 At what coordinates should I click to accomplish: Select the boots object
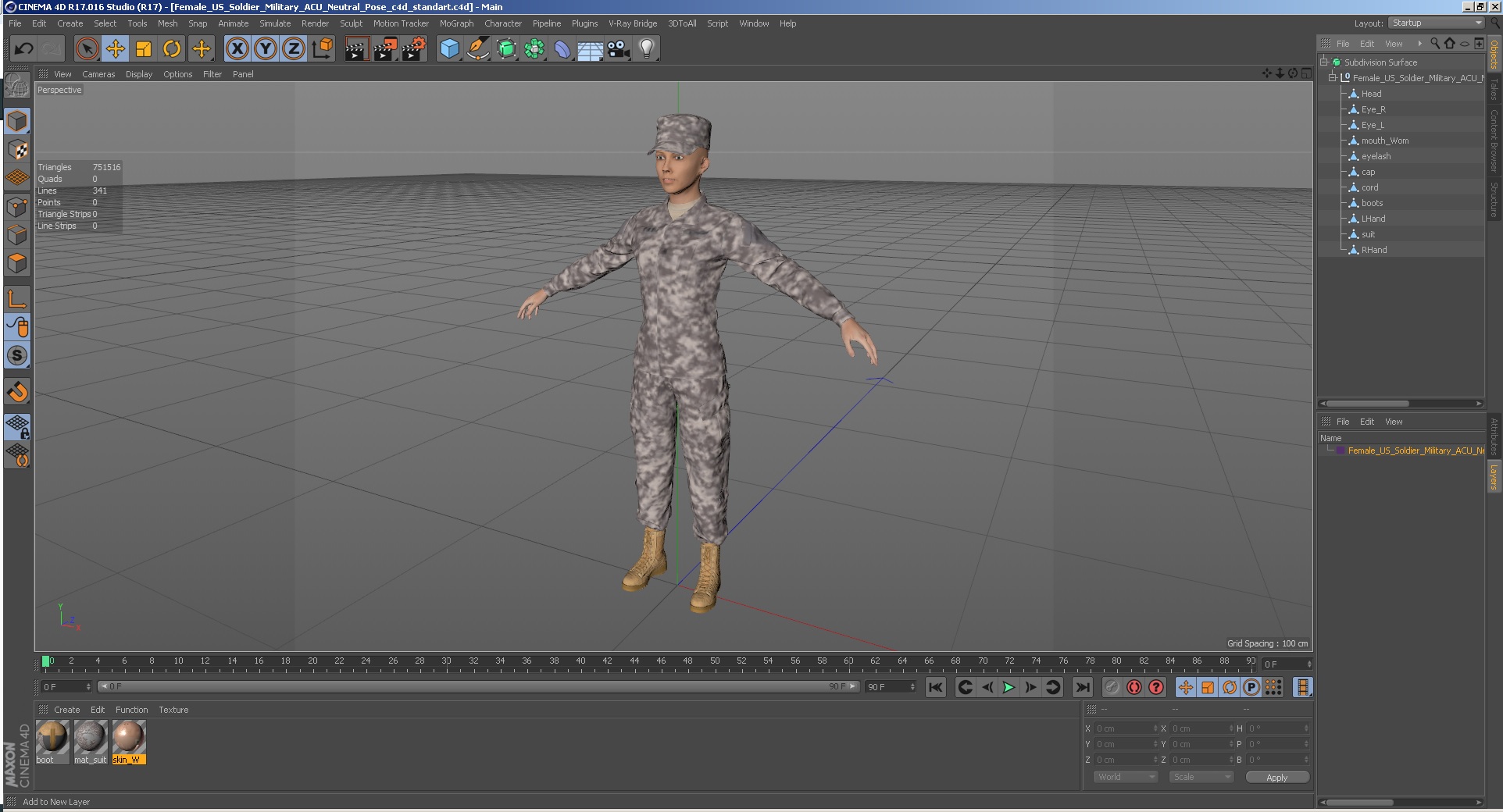coord(1372,203)
